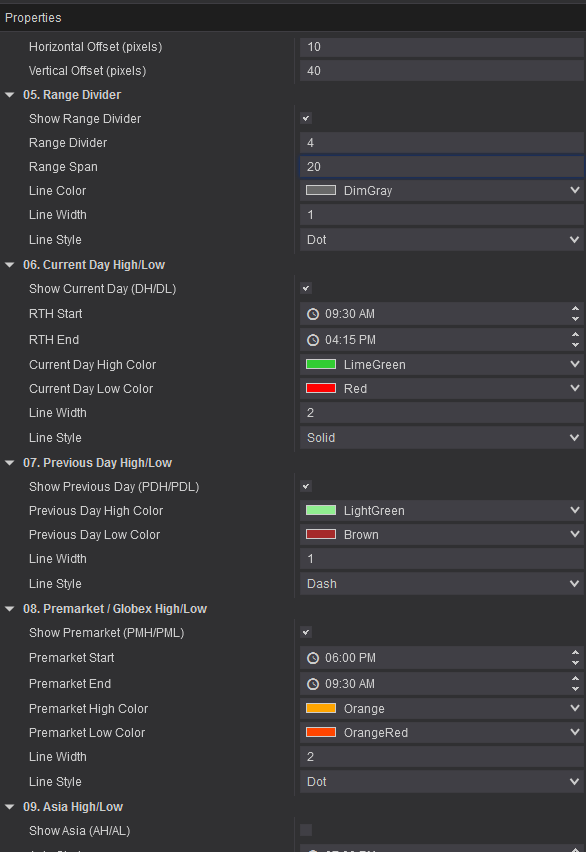Collapse the 05. Range Divider section
Image resolution: width=586 pixels, height=852 pixels.
(9, 95)
